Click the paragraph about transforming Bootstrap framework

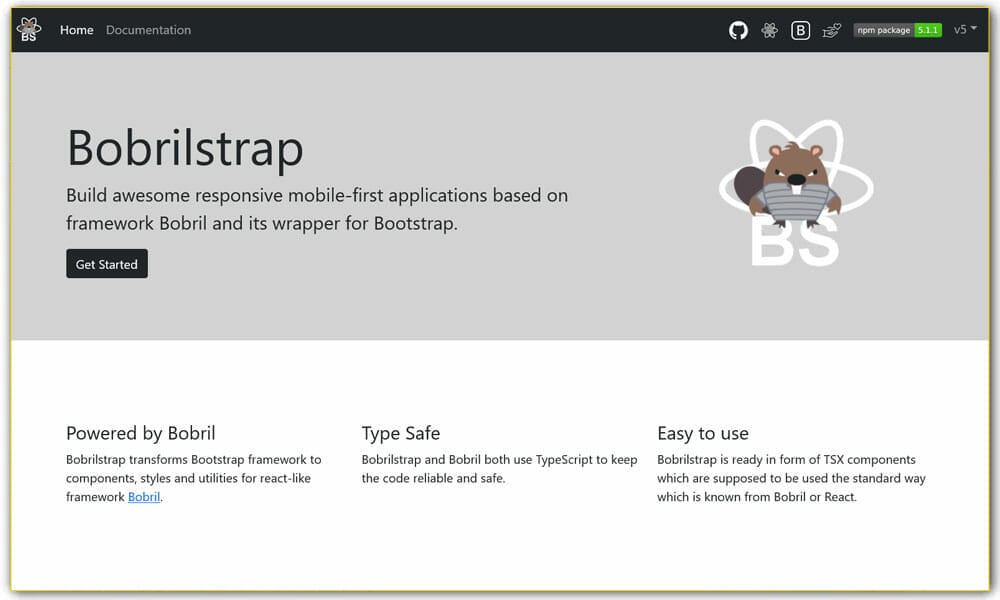point(194,478)
